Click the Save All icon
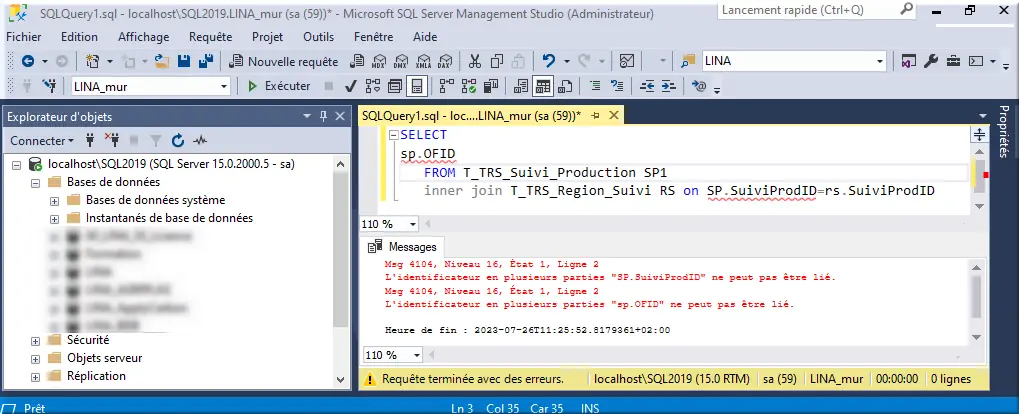This screenshot has width=1019, height=414. pos(206,61)
